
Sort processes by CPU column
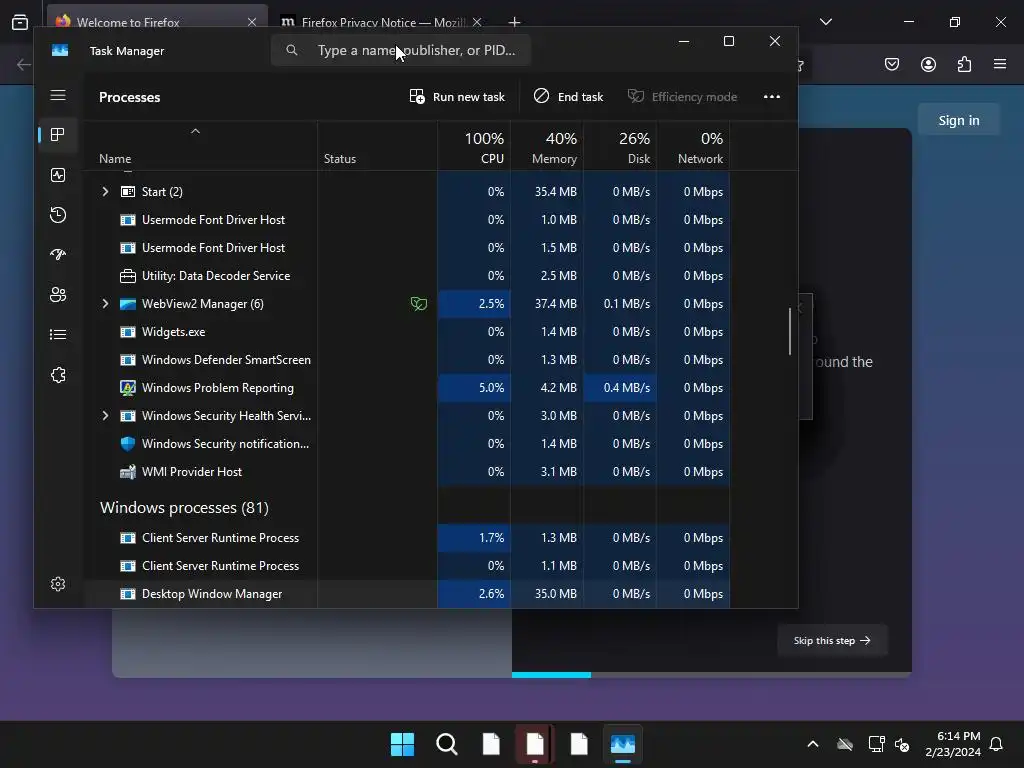point(474,147)
